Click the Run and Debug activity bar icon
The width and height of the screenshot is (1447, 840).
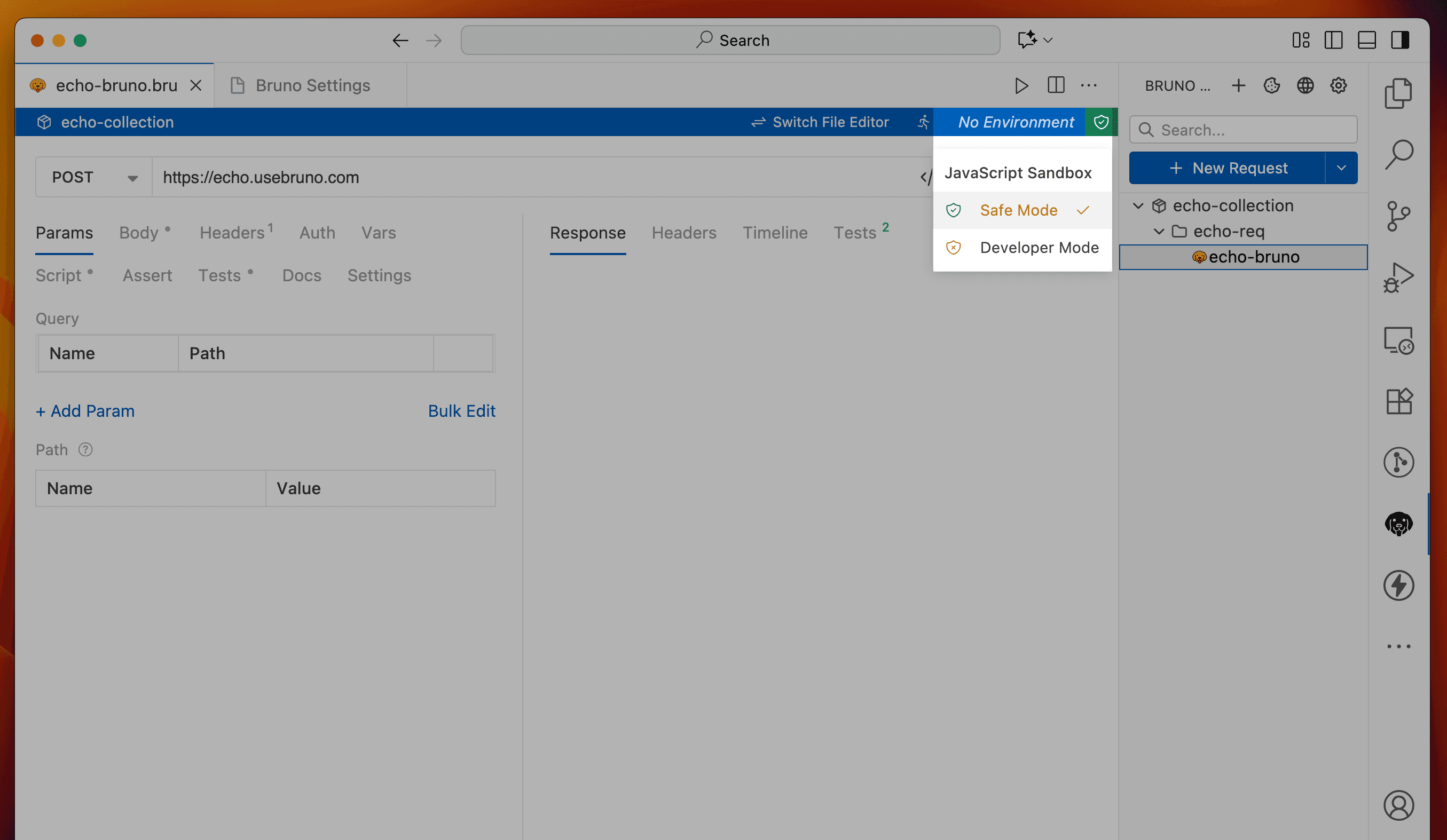(x=1398, y=277)
